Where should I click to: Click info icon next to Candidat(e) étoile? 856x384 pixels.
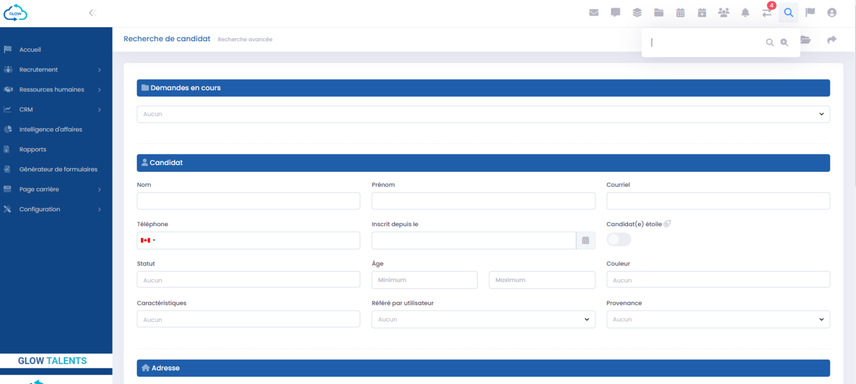tap(667, 223)
